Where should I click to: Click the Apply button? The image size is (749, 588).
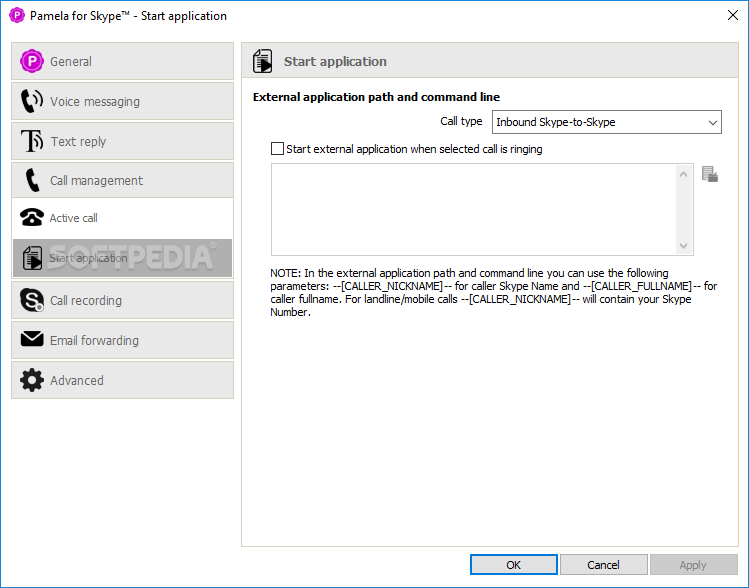click(693, 565)
